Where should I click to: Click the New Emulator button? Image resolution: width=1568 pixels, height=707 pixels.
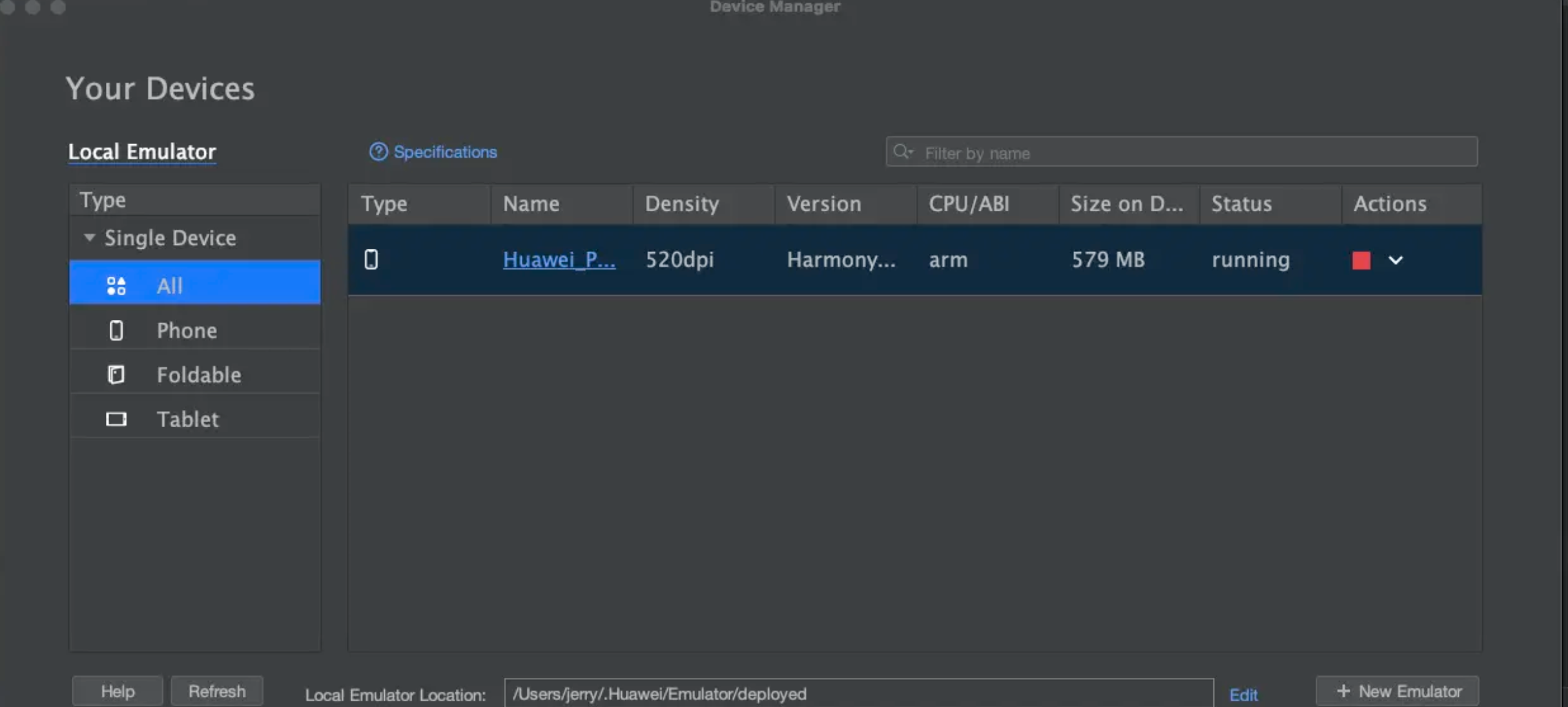[x=1398, y=691]
